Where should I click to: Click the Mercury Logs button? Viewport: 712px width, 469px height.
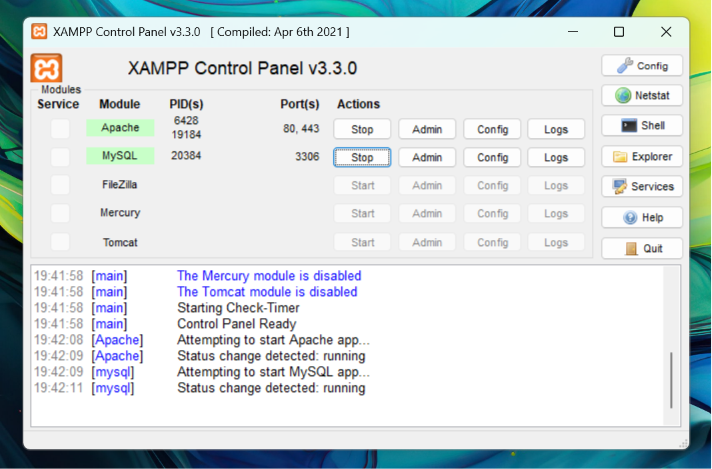(556, 214)
